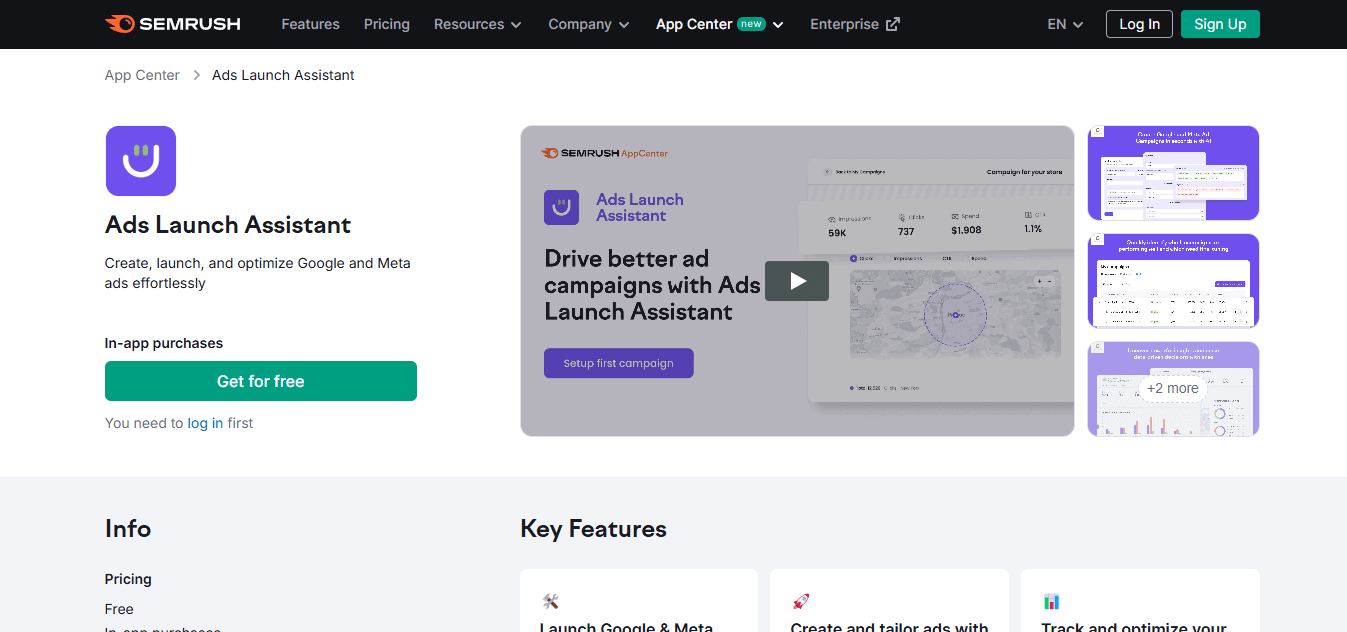Click the Info heading
The width and height of the screenshot is (1347, 632).
(128, 529)
